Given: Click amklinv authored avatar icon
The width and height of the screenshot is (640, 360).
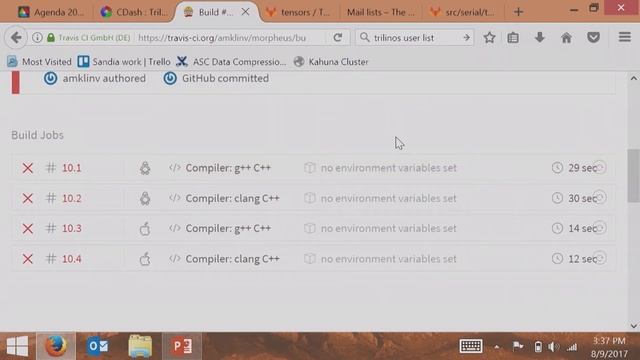Looking at the screenshot, I should pos(51,78).
